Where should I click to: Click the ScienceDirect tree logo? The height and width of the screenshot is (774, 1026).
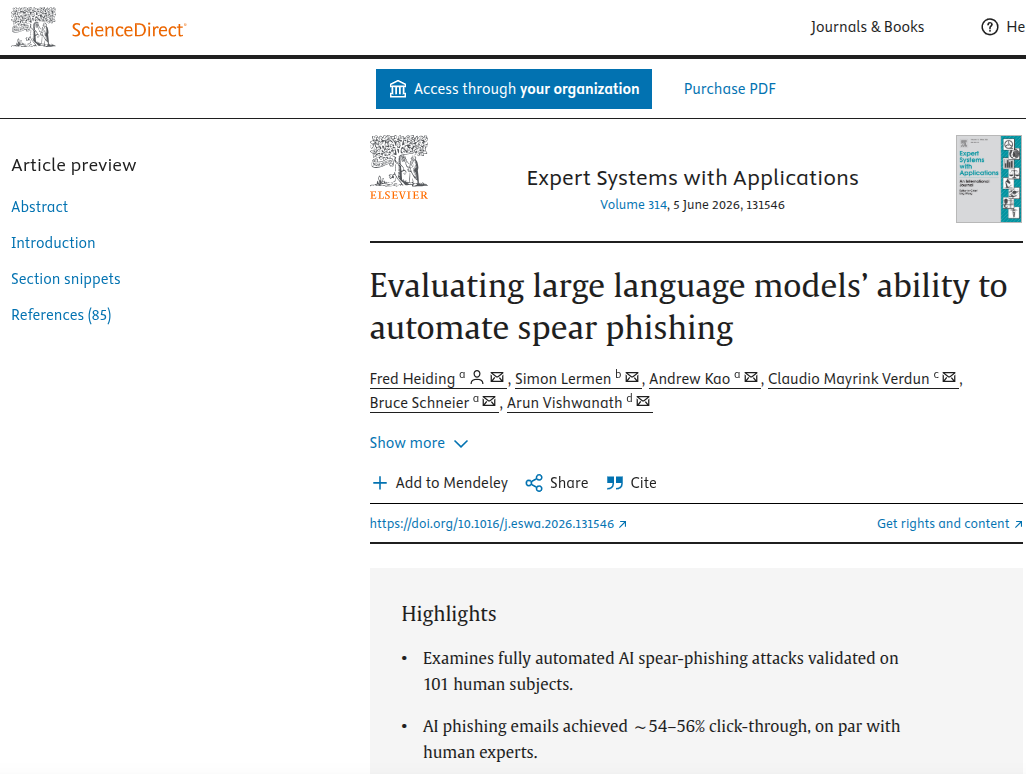(x=34, y=28)
